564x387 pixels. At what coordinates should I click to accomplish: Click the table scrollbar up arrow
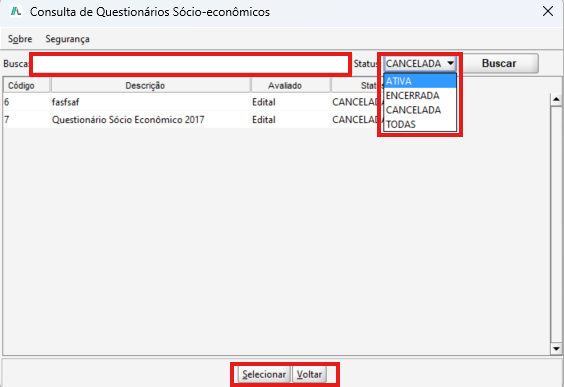(x=556, y=99)
